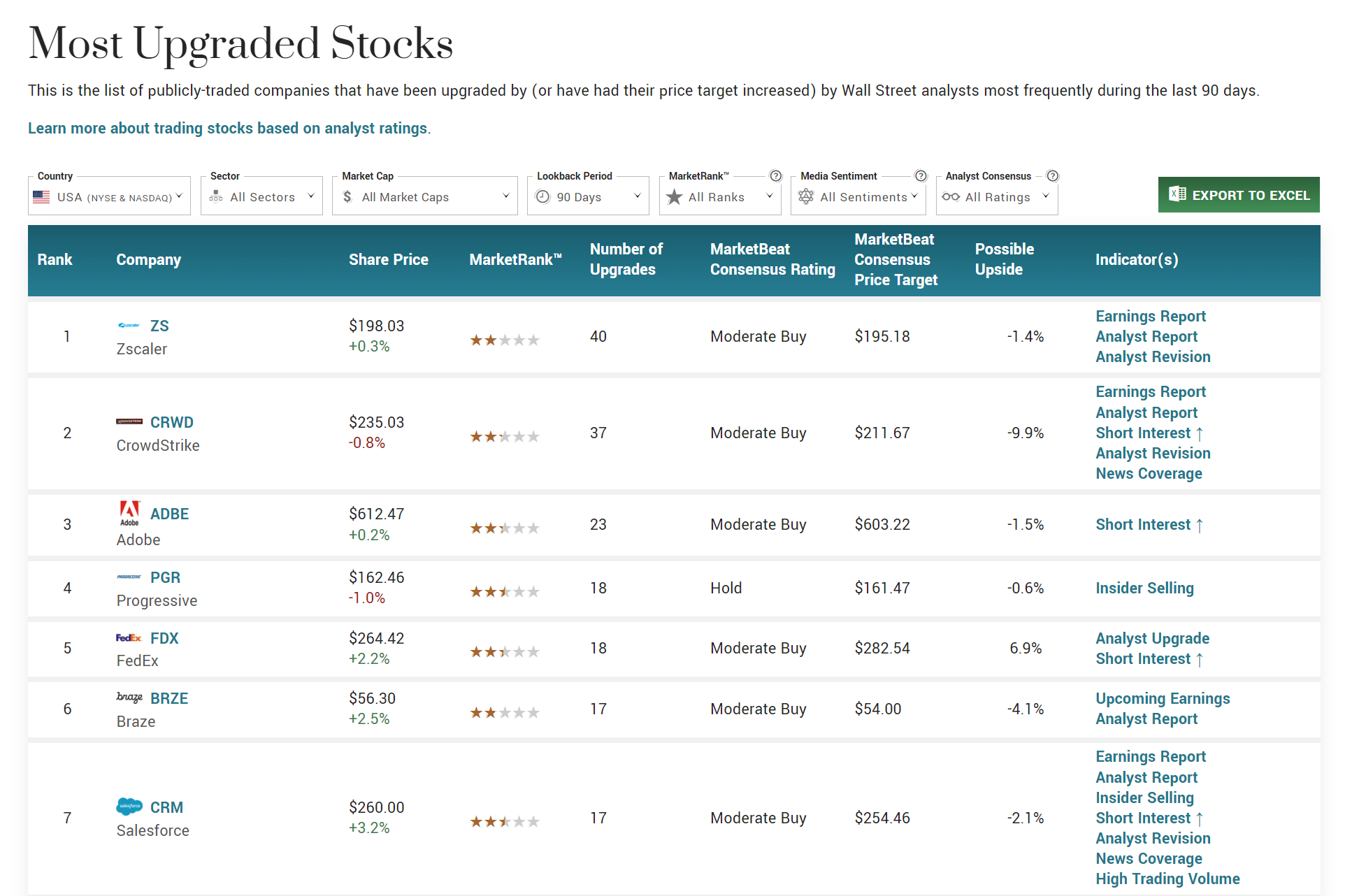The height and width of the screenshot is (896, 1359).
Task: Click the FedEx logo icon
Action: [x=129, y=638]
